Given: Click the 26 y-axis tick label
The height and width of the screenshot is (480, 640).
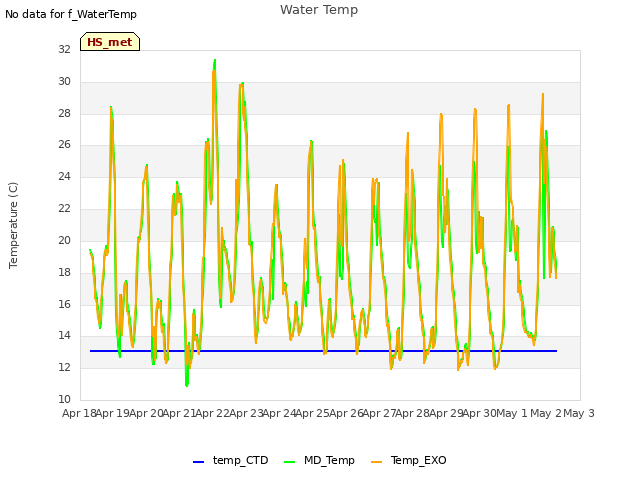Looking at the screenshot, I should pyautogui.click(x=64, y=144).
